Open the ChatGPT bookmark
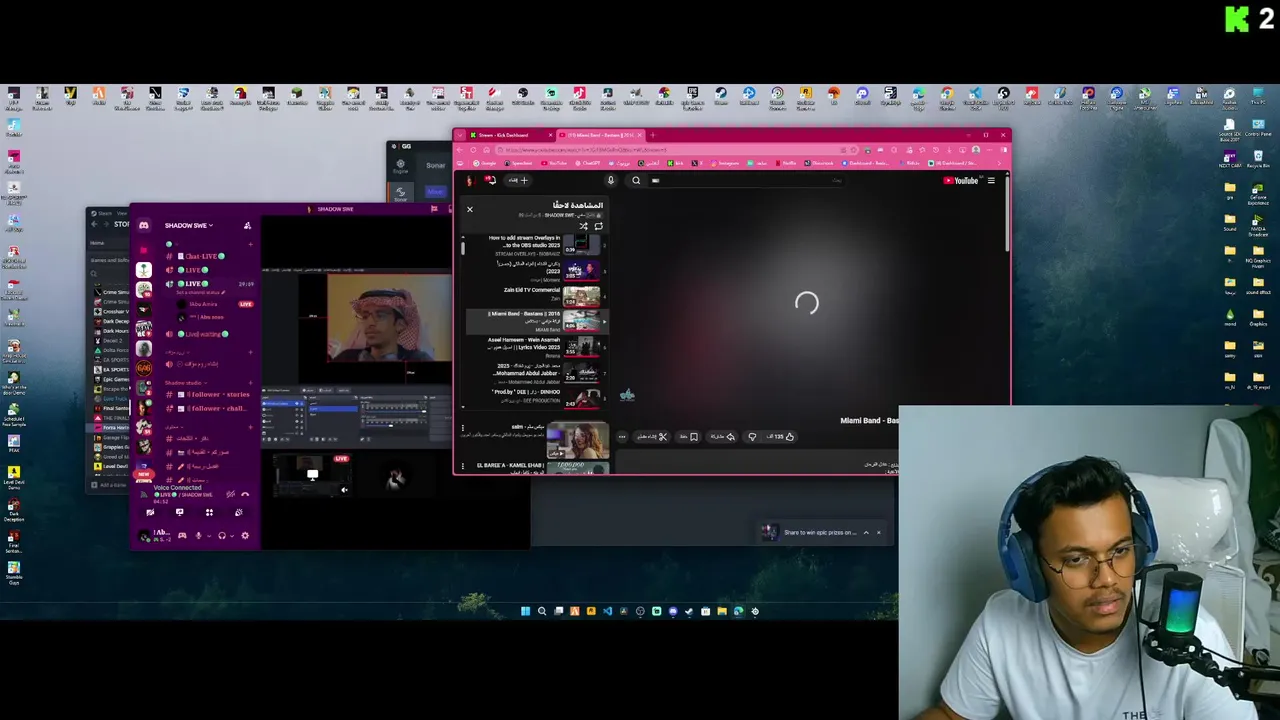The height and width of the screenshot is (720, 1280). [x=588, y=163]
